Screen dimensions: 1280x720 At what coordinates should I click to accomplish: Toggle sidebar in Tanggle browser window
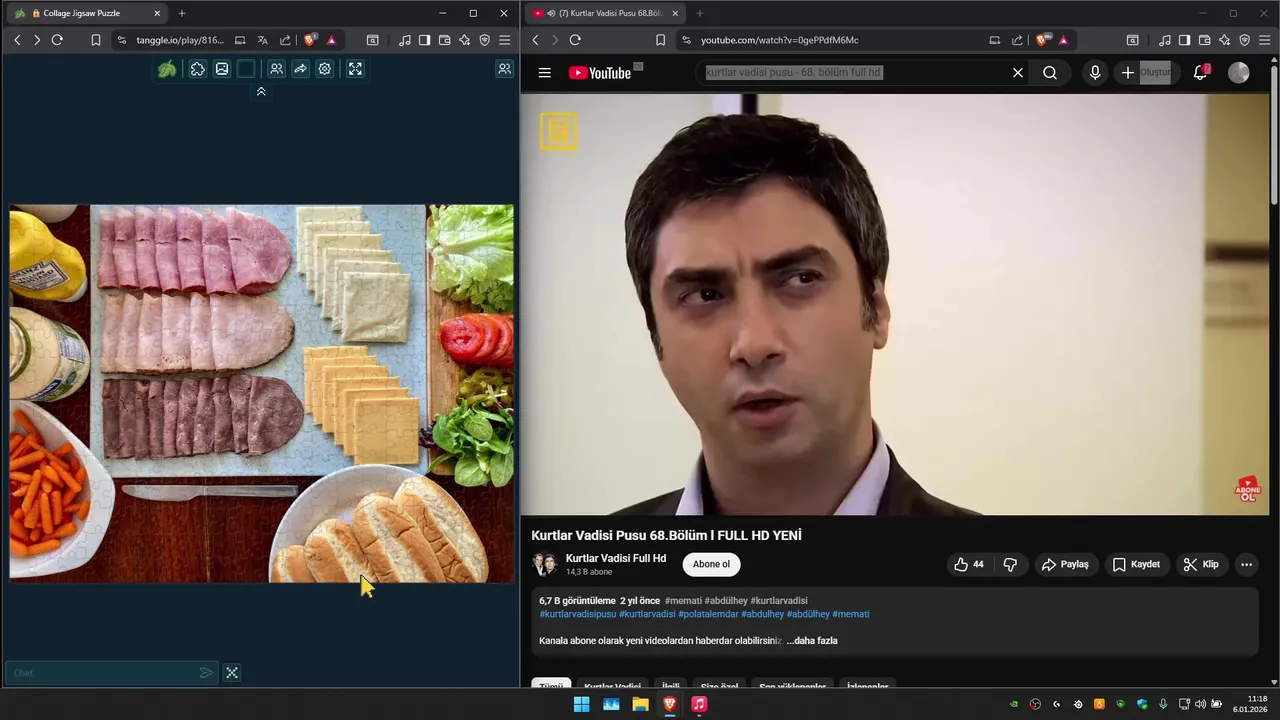(424, 40)
